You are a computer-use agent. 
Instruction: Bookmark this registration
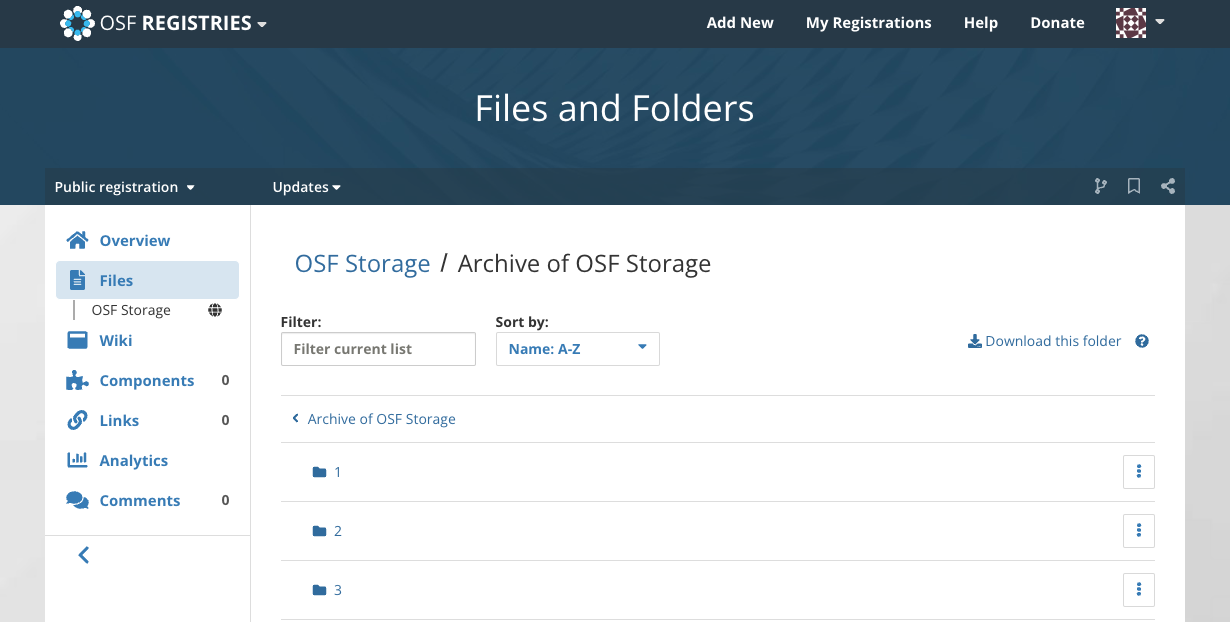pyautogui.click(x=1134, y=186)
